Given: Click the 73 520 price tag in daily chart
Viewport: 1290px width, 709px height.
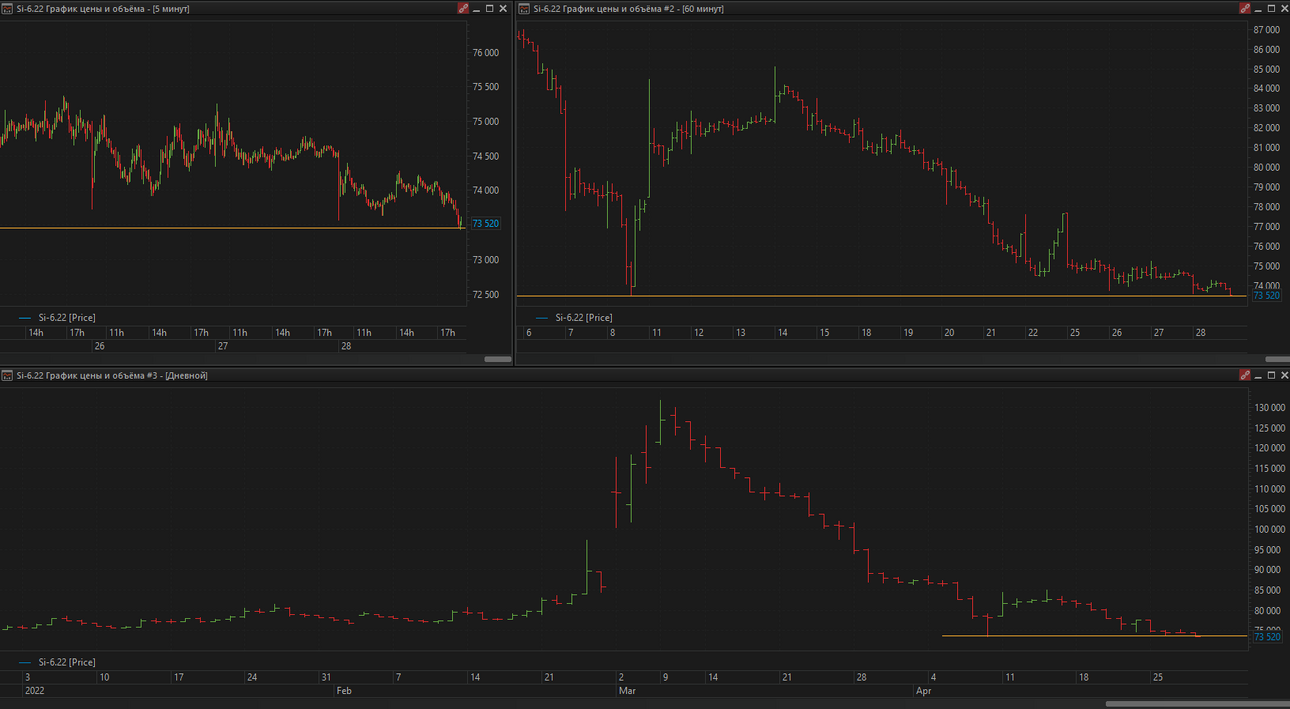Looking at the screenshot, I should click(1266, 636).
